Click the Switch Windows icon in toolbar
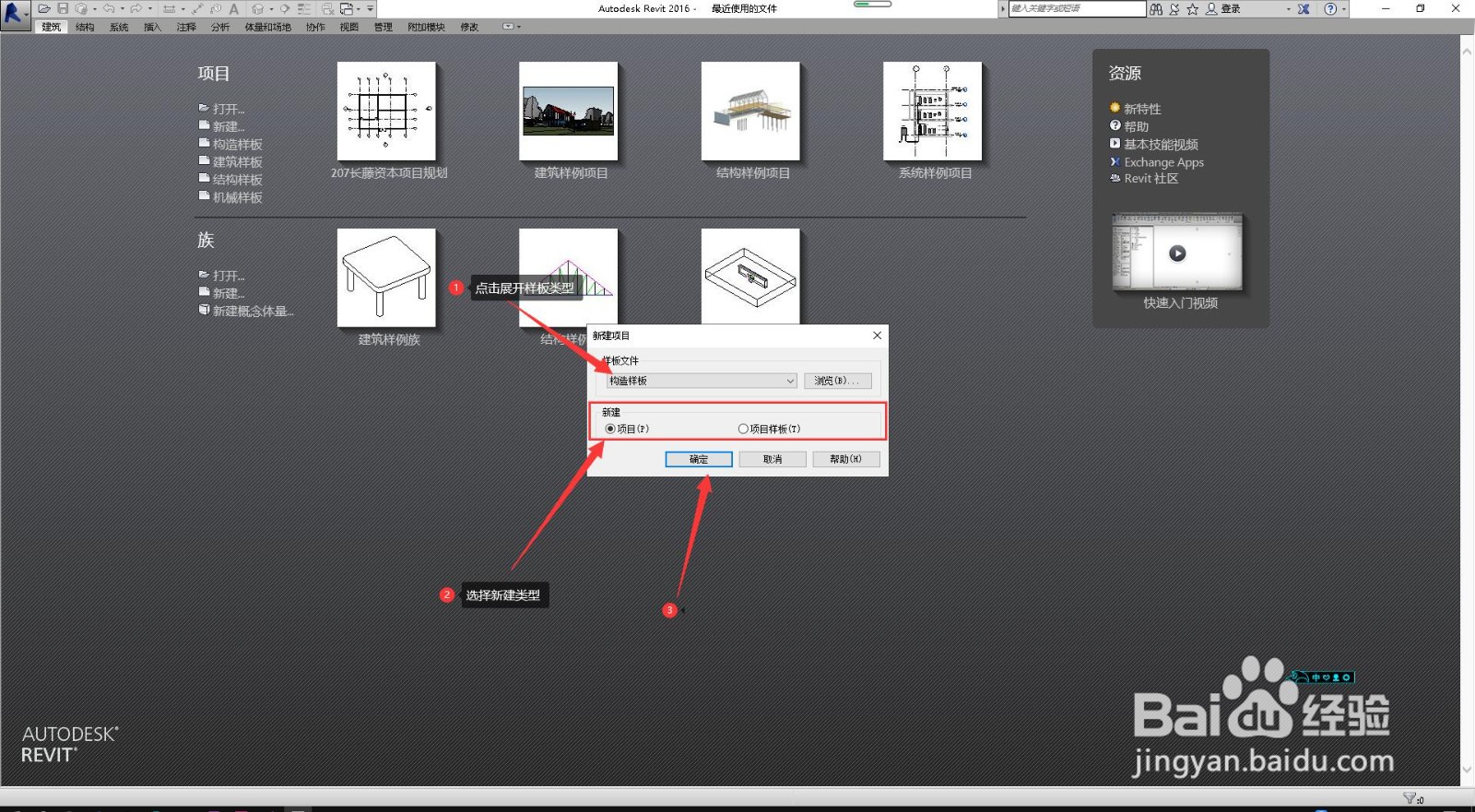This screenshot has width=1475, height=812. coord(347,8)
